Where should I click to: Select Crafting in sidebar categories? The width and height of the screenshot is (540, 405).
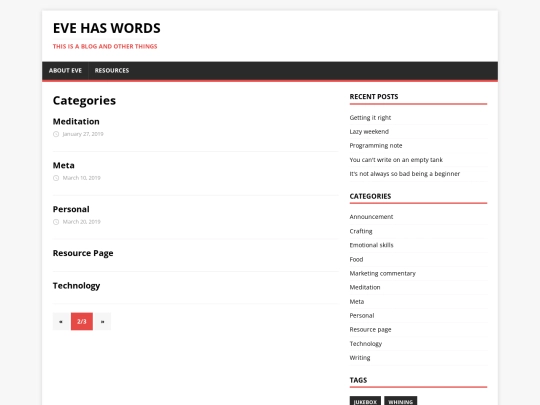coord(361,231)
